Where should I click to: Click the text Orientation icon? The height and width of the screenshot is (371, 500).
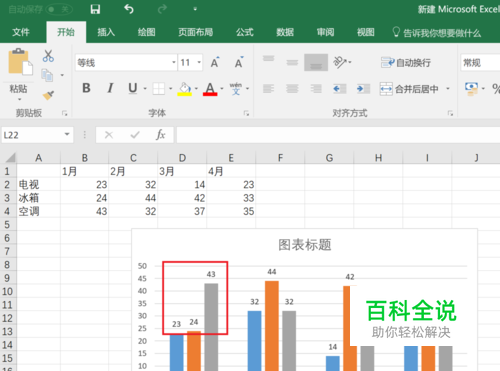tap(341, 62)
